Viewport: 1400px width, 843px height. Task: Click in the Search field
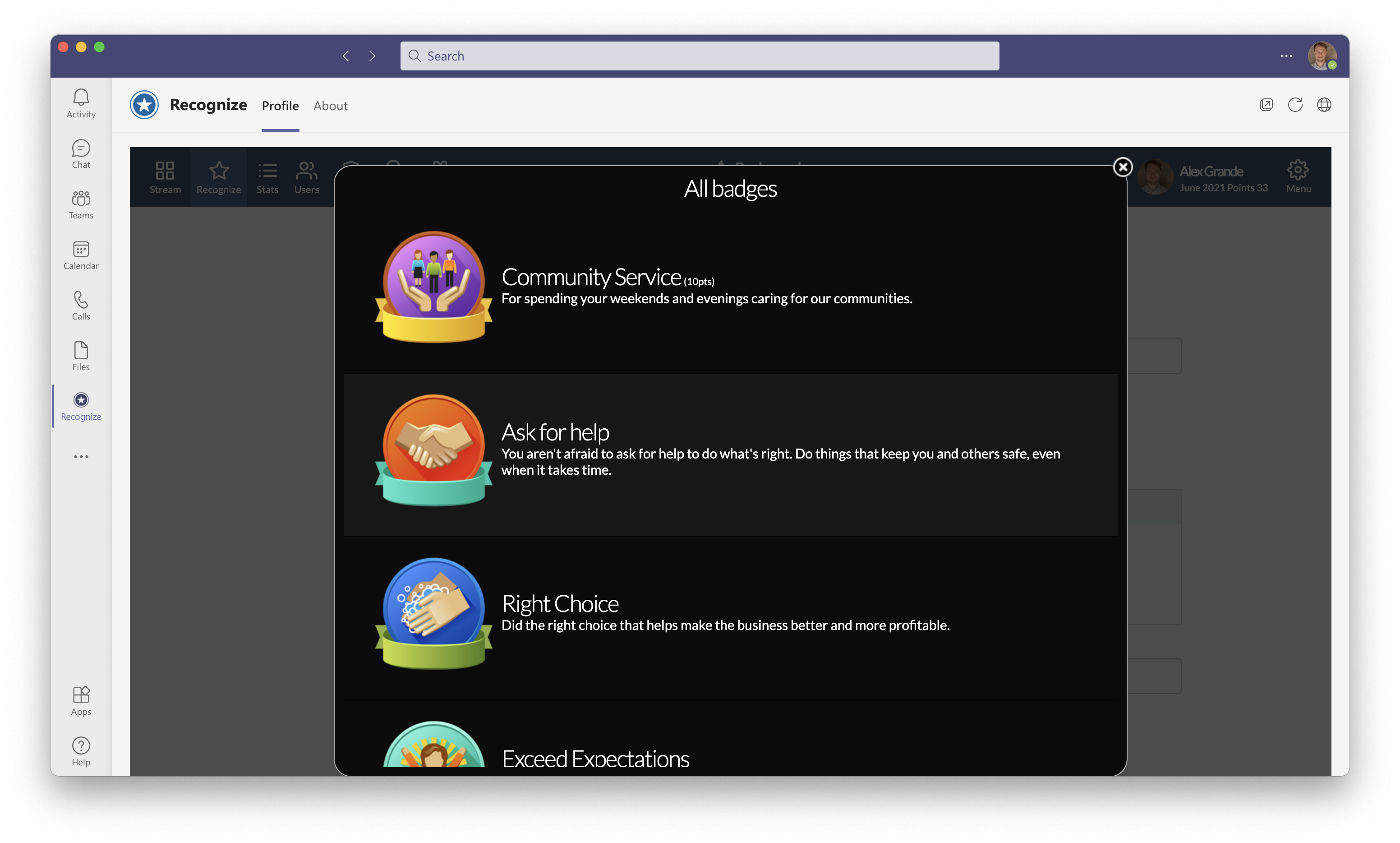tap(700, 56)
